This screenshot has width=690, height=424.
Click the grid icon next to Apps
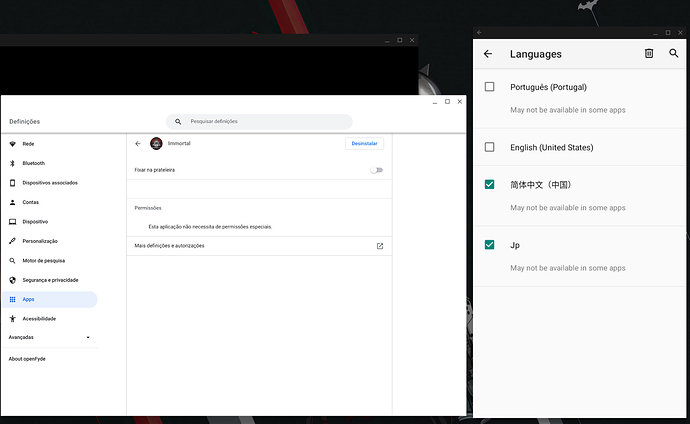[x=12, y=299]
